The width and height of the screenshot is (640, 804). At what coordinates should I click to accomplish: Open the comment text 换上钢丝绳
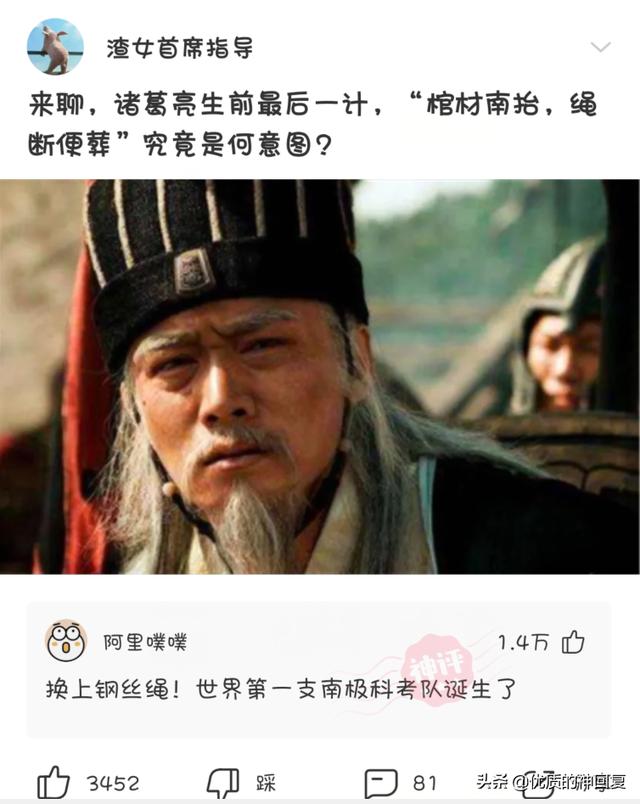(x=281, y=689)
